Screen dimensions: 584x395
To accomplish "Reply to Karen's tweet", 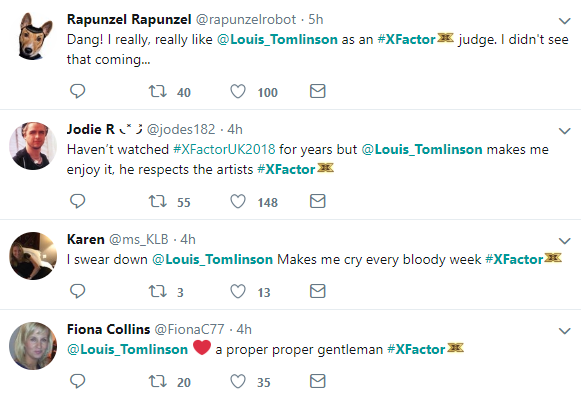I will point(77,291).
